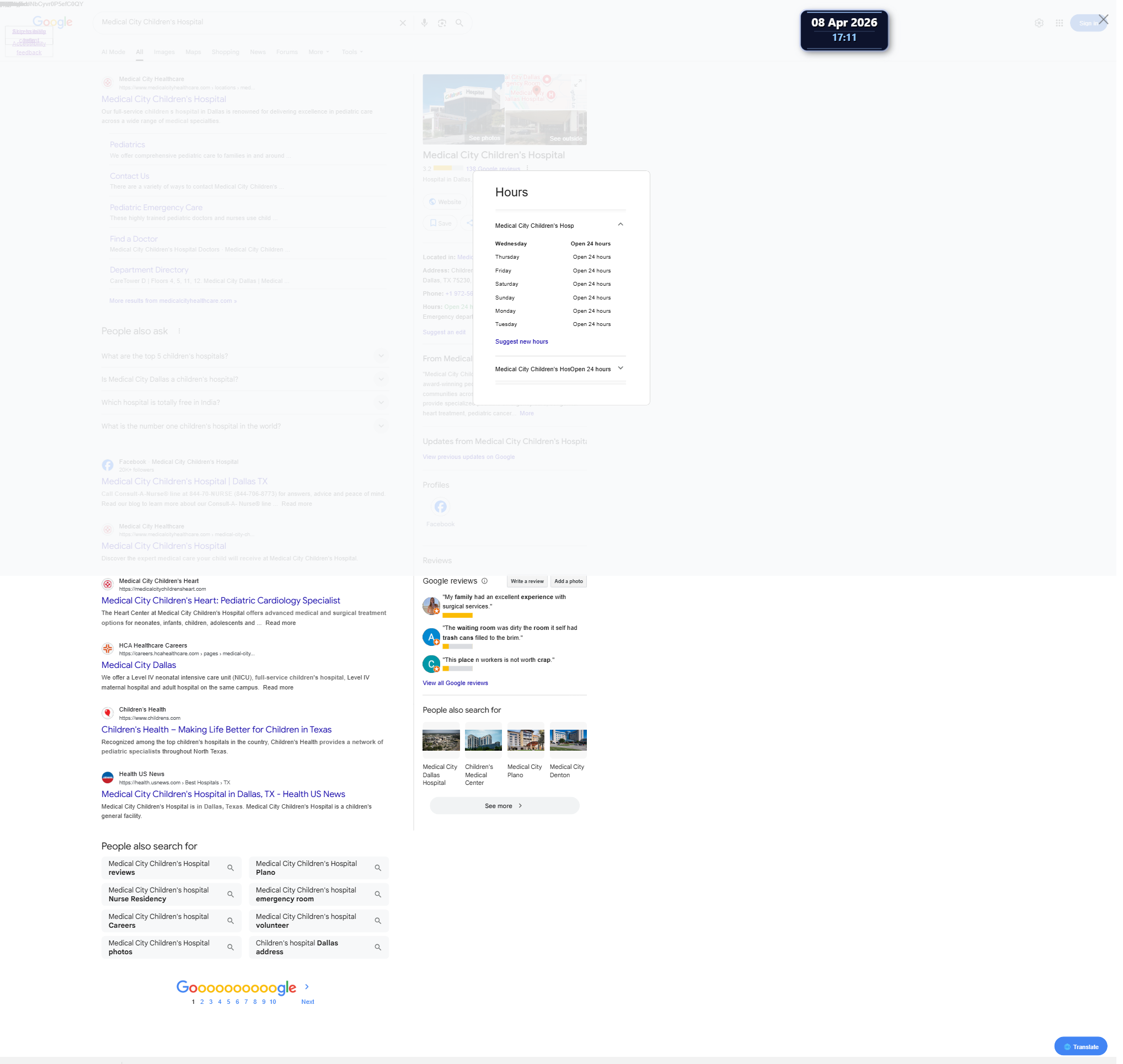
Task: Open the More dropdown in search tabs
Action: 320,52
